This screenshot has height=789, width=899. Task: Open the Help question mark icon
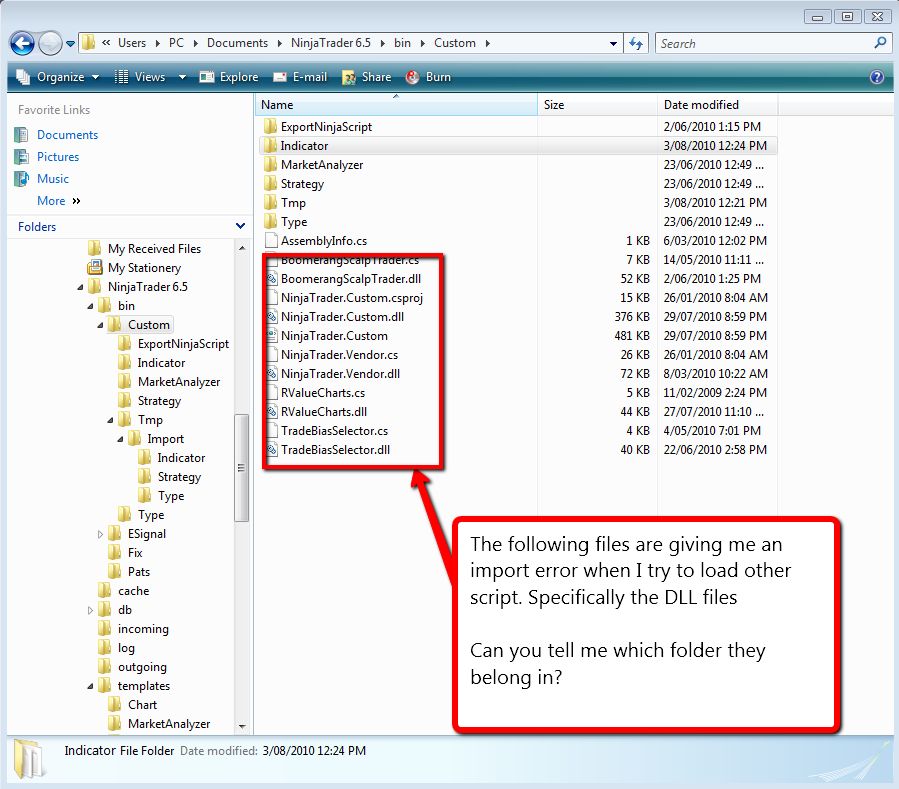pos(877,77)
